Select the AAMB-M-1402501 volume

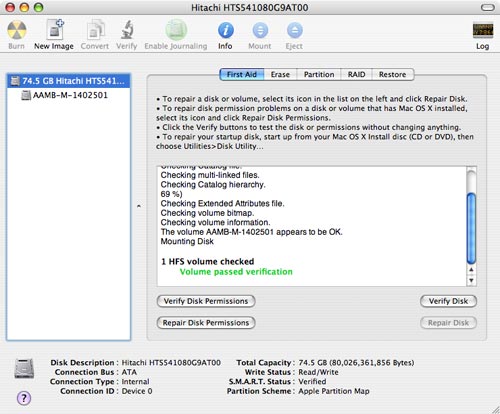(x=69, y=95)
